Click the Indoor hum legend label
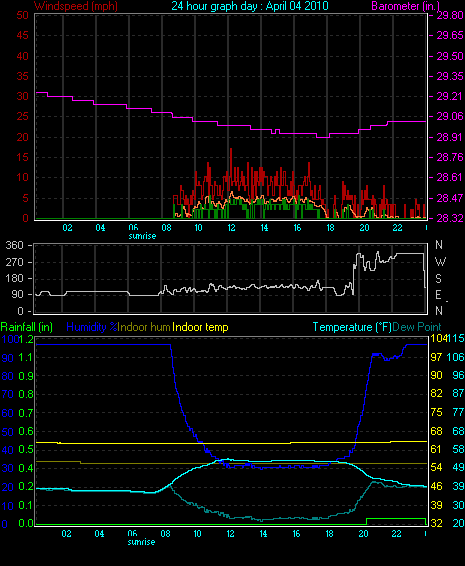This screenshot has width=465, height=566. [144, 327]
